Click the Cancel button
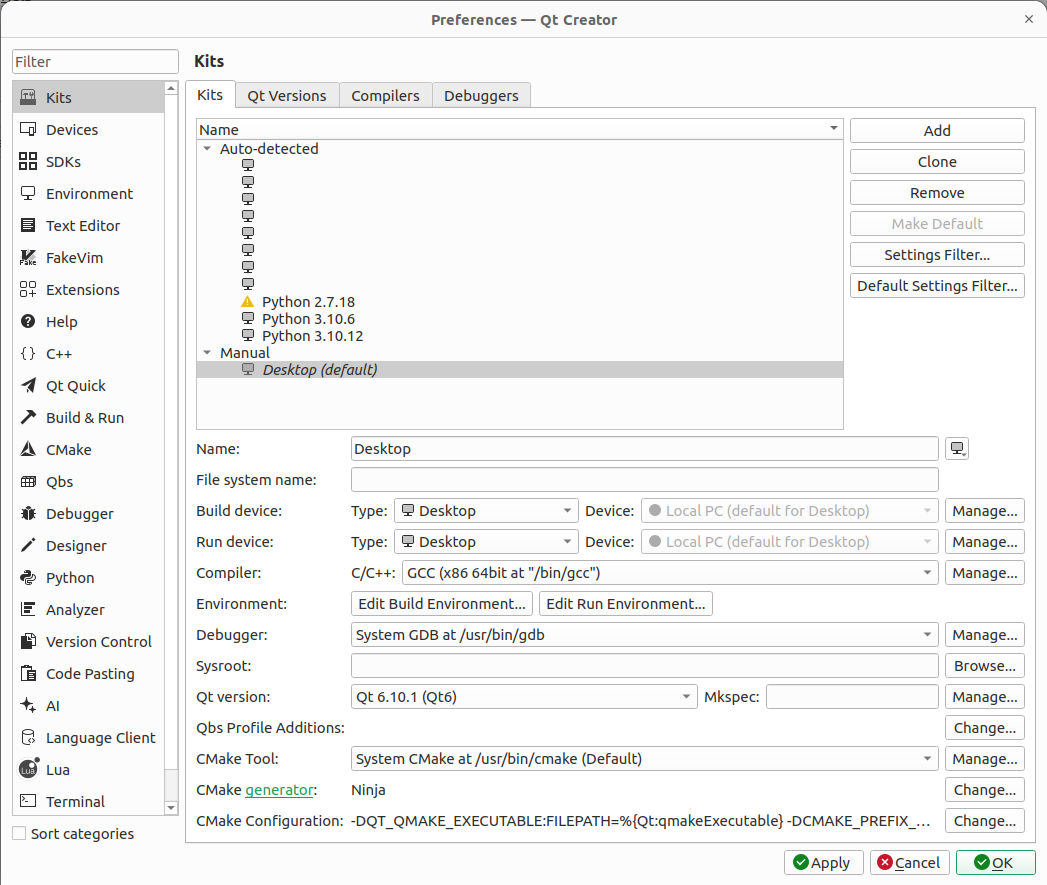1047x885 pixels. [x=909, y=863]
